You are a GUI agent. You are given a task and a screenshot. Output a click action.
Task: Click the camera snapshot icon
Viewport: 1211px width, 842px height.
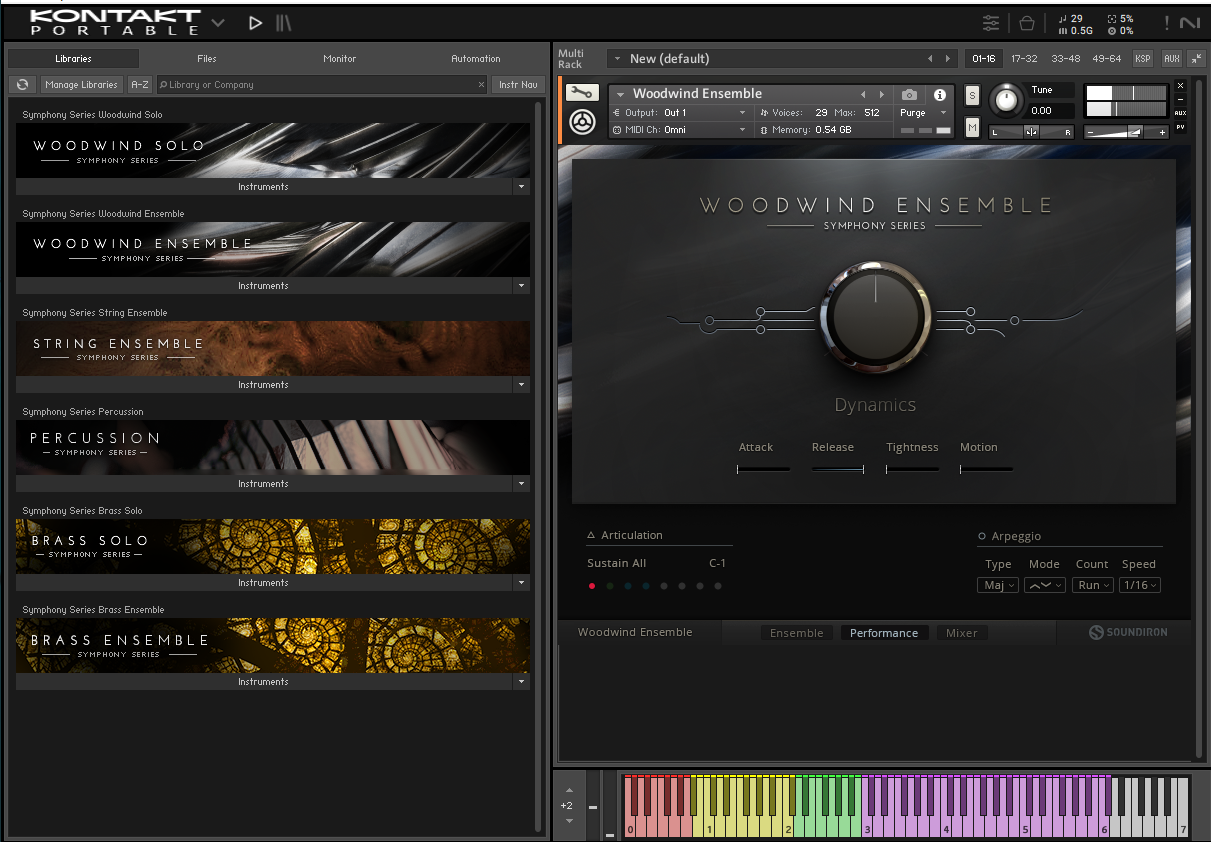pos(909,95)
